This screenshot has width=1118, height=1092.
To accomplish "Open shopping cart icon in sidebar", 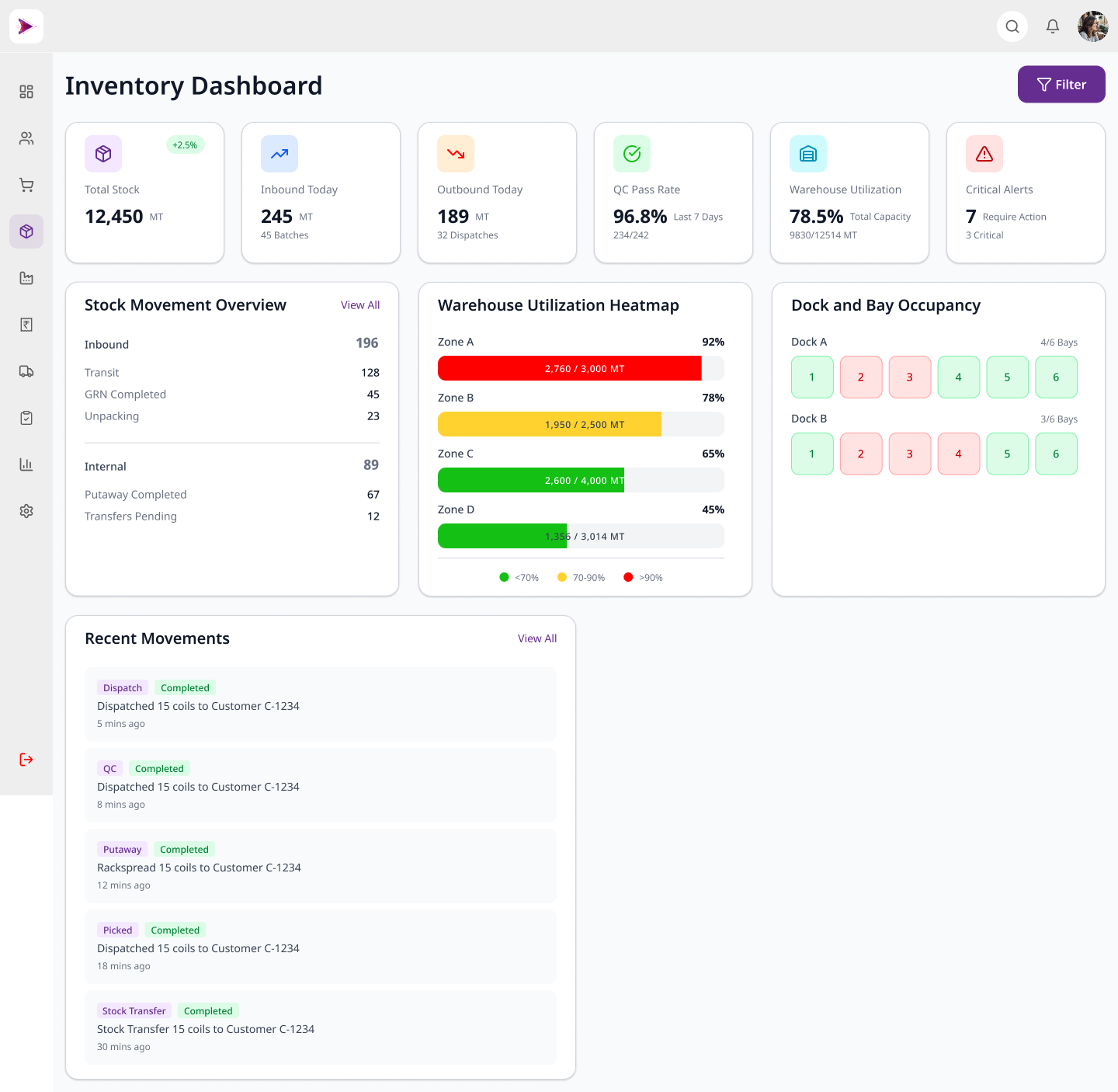I will coord(26,185).
